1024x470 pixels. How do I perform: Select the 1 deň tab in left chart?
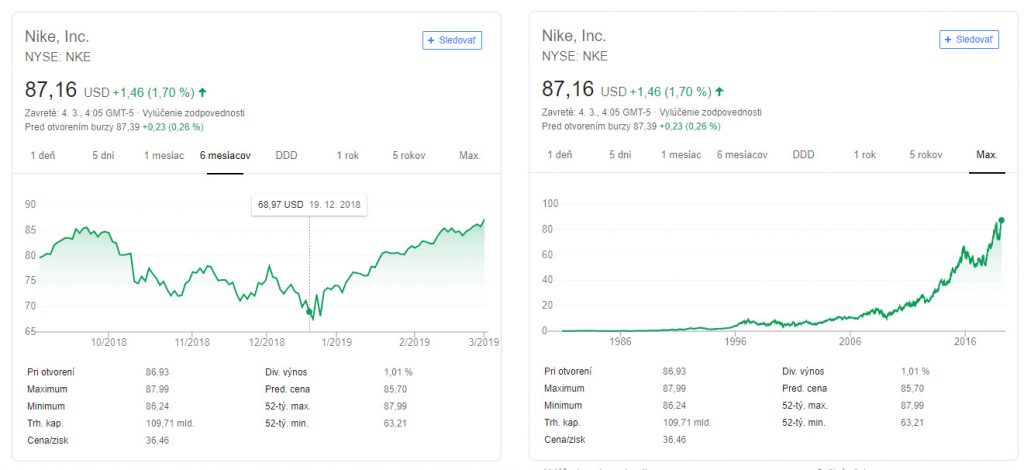coord(43,156)
